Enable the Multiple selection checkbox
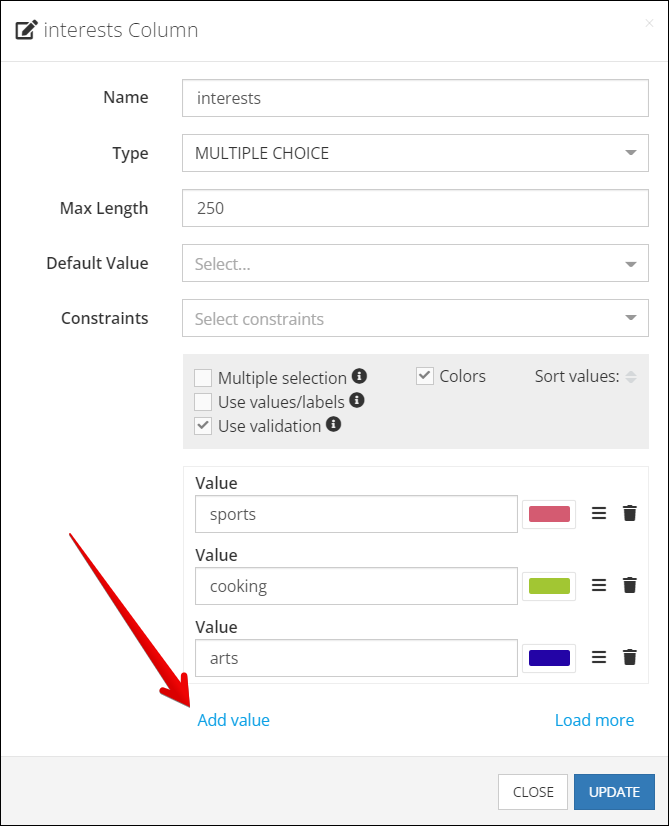Screen dimensions: 669x826 pos(203,378)
